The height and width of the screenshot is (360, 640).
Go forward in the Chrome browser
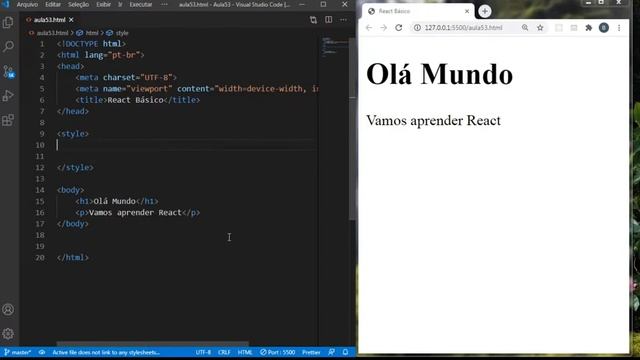point(384,28)
